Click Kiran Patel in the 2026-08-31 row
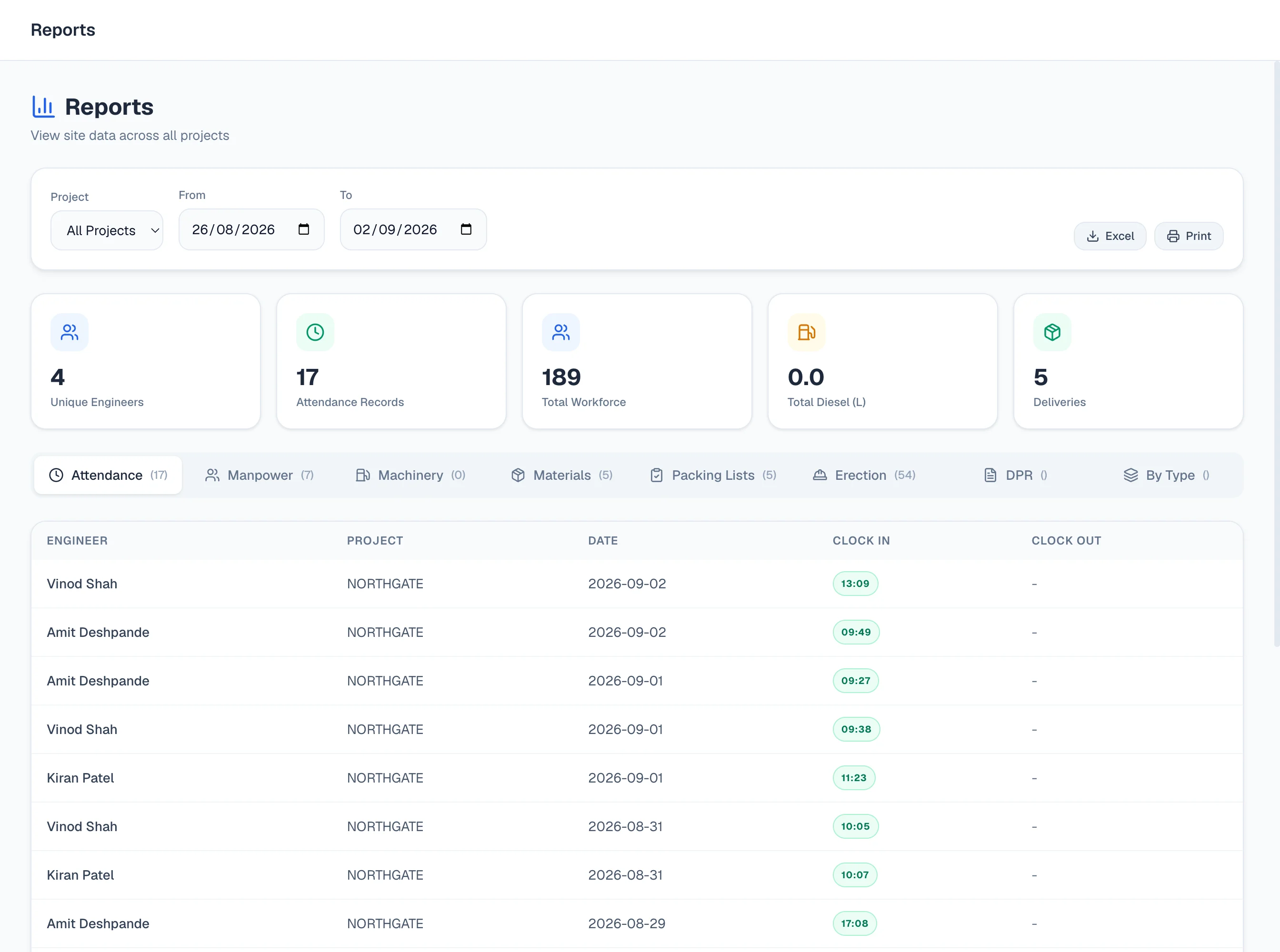Viewport: 1280px width, 952px height. [80, 875]
